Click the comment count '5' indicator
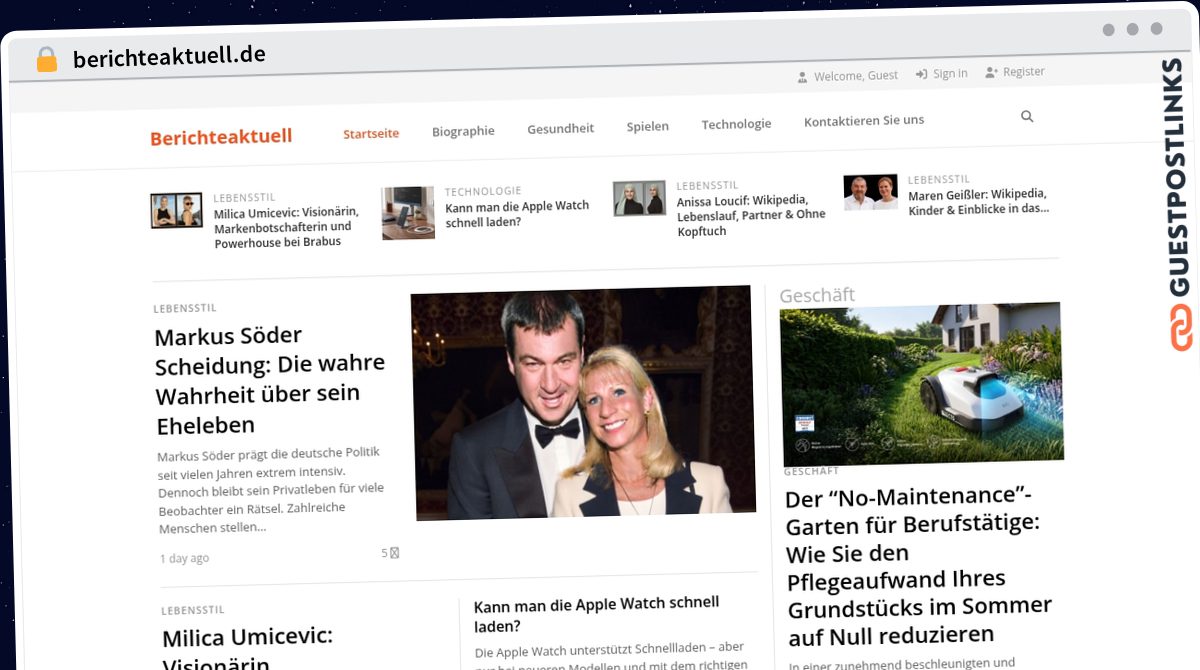This screenshot has height=670, width=1200. [389, 553]
